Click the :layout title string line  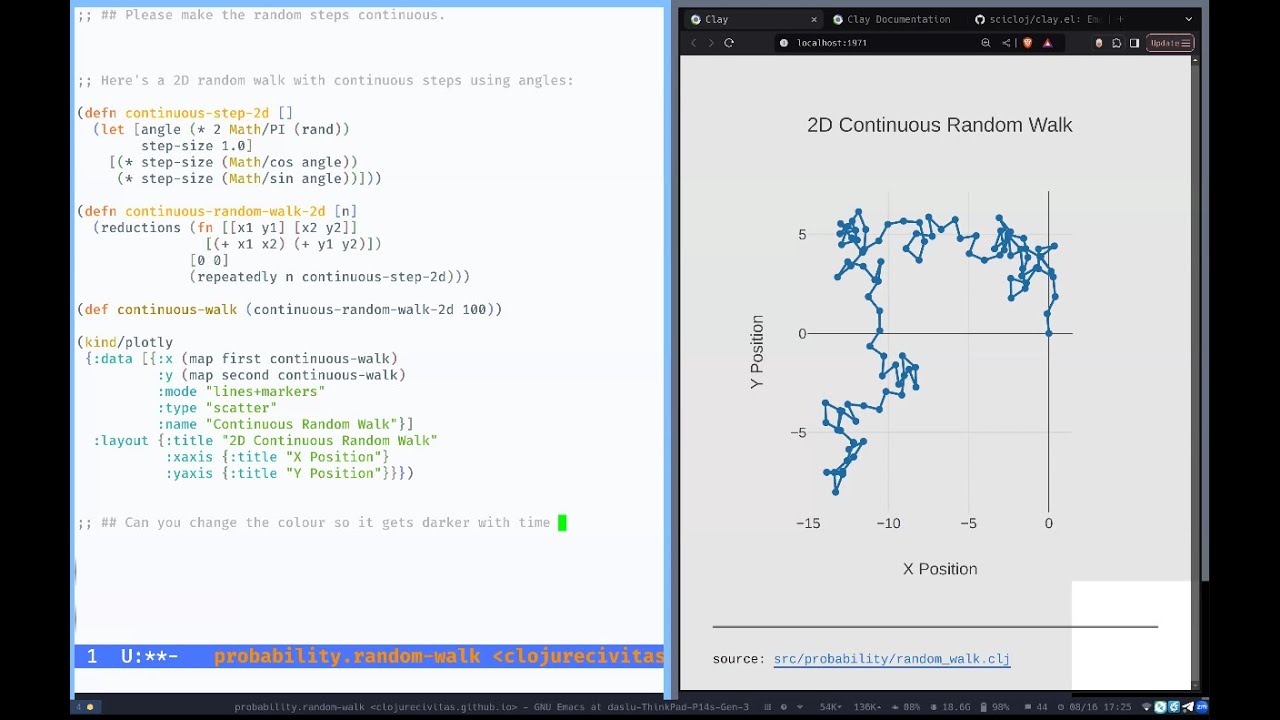coord(265,441)
